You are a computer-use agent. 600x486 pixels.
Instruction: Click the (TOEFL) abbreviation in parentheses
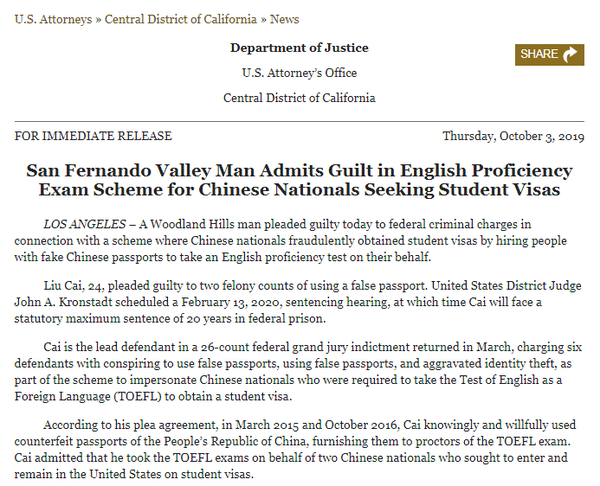137,396
